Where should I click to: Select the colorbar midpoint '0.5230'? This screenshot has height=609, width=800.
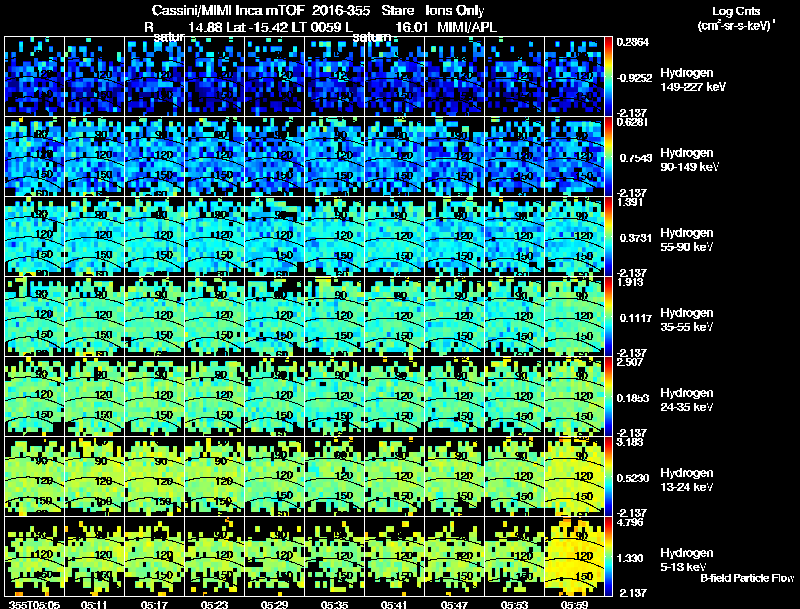coord(633,478)
